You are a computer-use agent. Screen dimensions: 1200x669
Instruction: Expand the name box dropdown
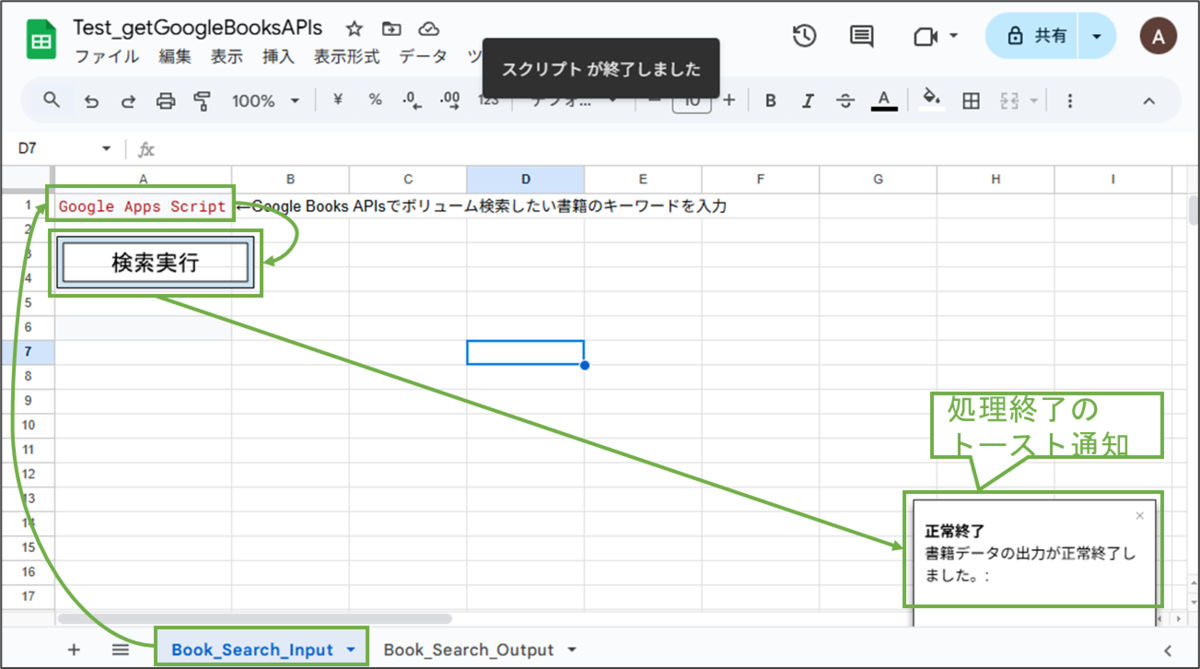click(x=106, y=149)
